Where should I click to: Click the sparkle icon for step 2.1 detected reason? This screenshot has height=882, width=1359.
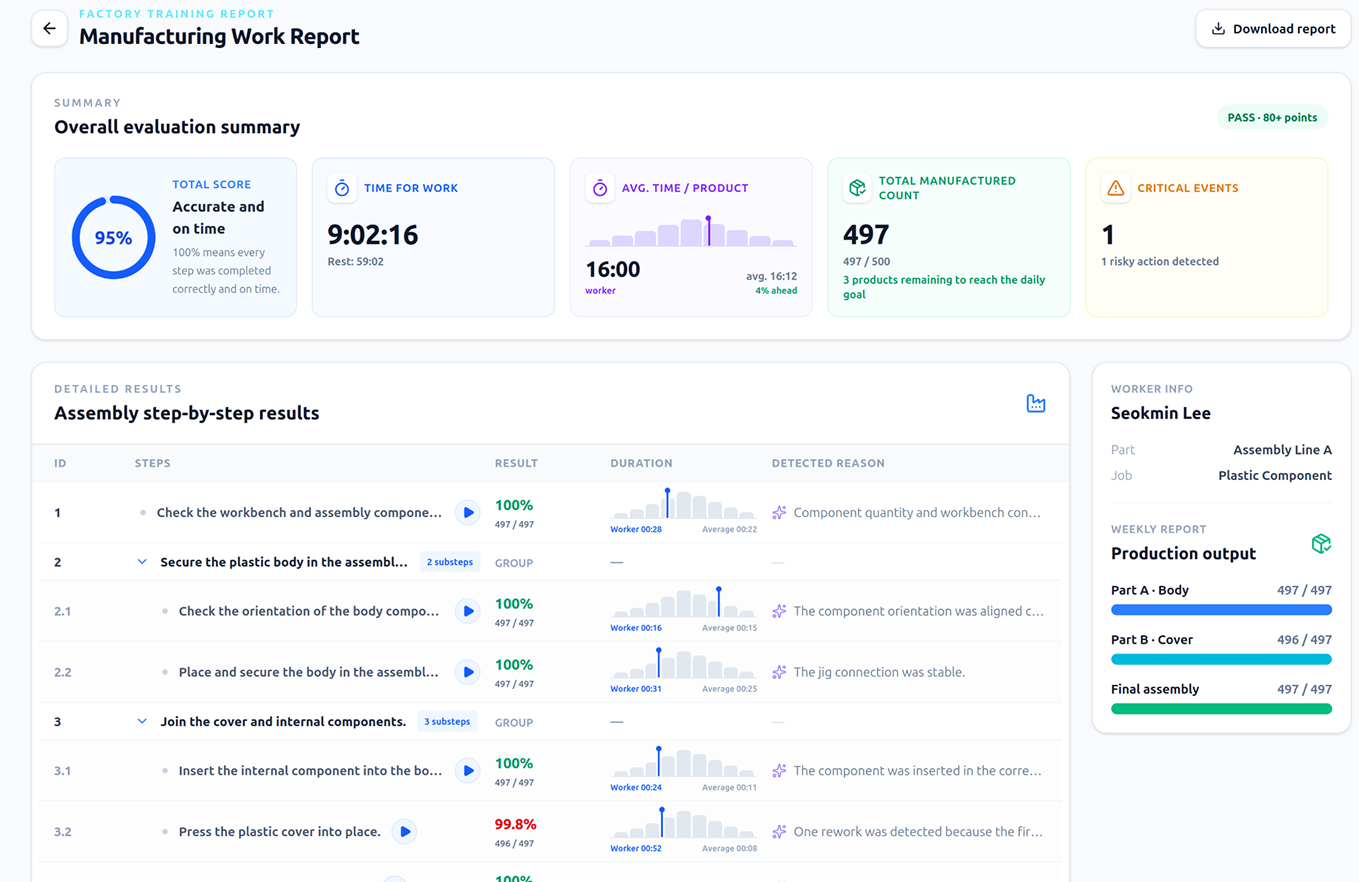tap(779, 611)
